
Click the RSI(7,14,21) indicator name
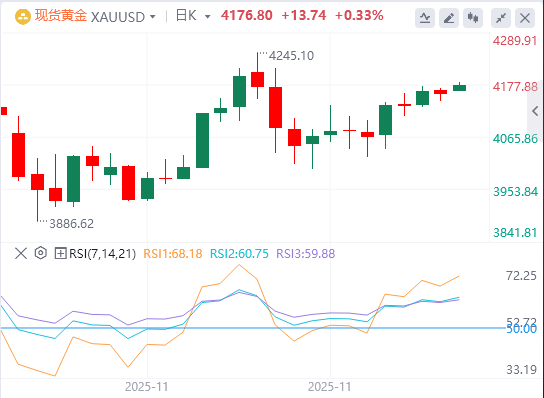click(102, 254)
